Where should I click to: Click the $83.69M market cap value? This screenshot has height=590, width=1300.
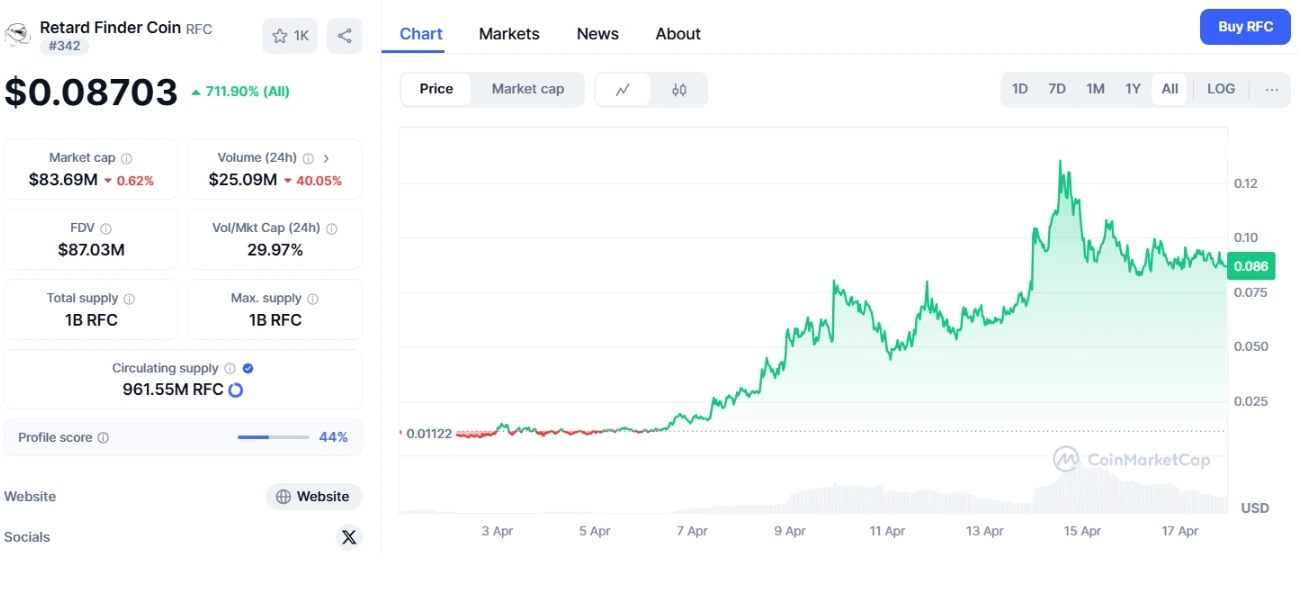(63, 180)
